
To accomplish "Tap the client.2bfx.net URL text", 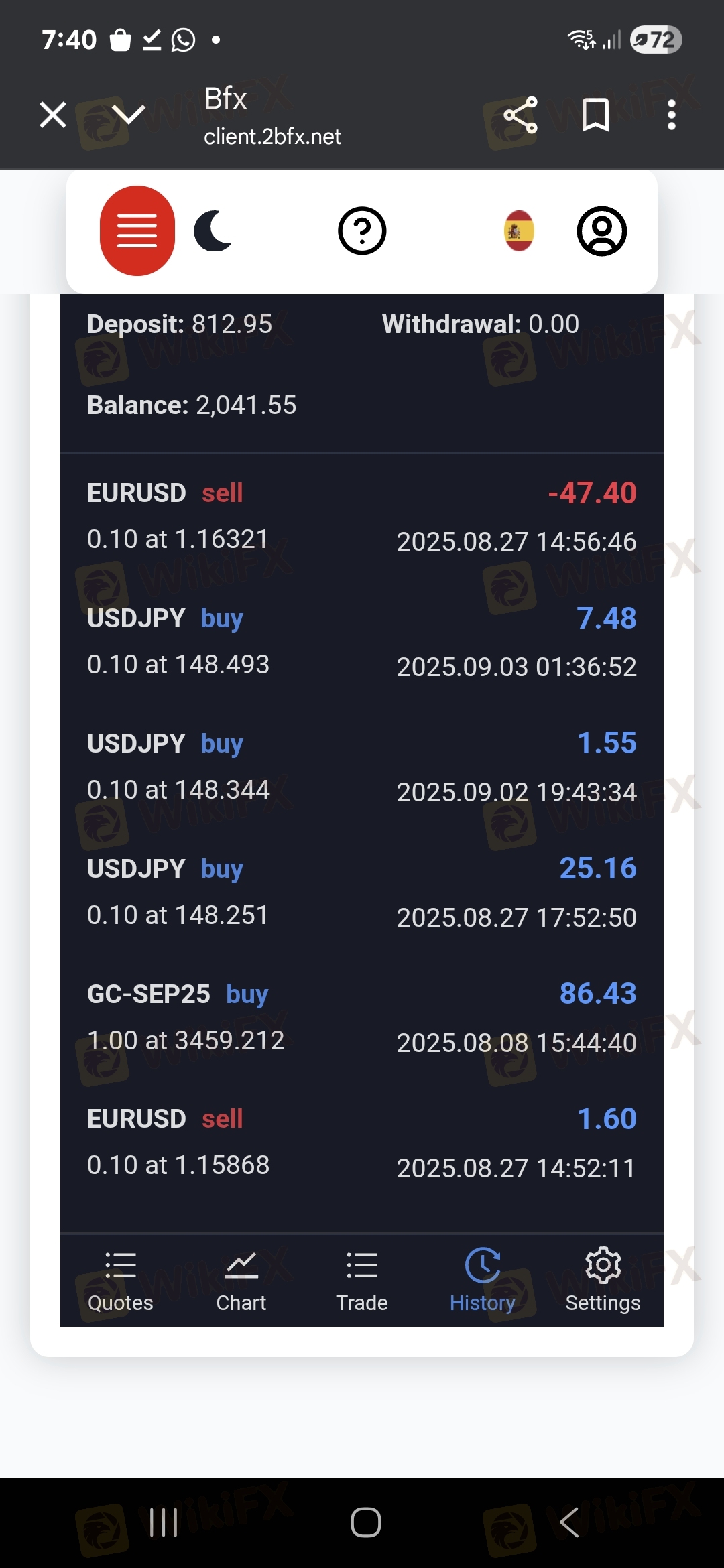I will tap(272, 137).
